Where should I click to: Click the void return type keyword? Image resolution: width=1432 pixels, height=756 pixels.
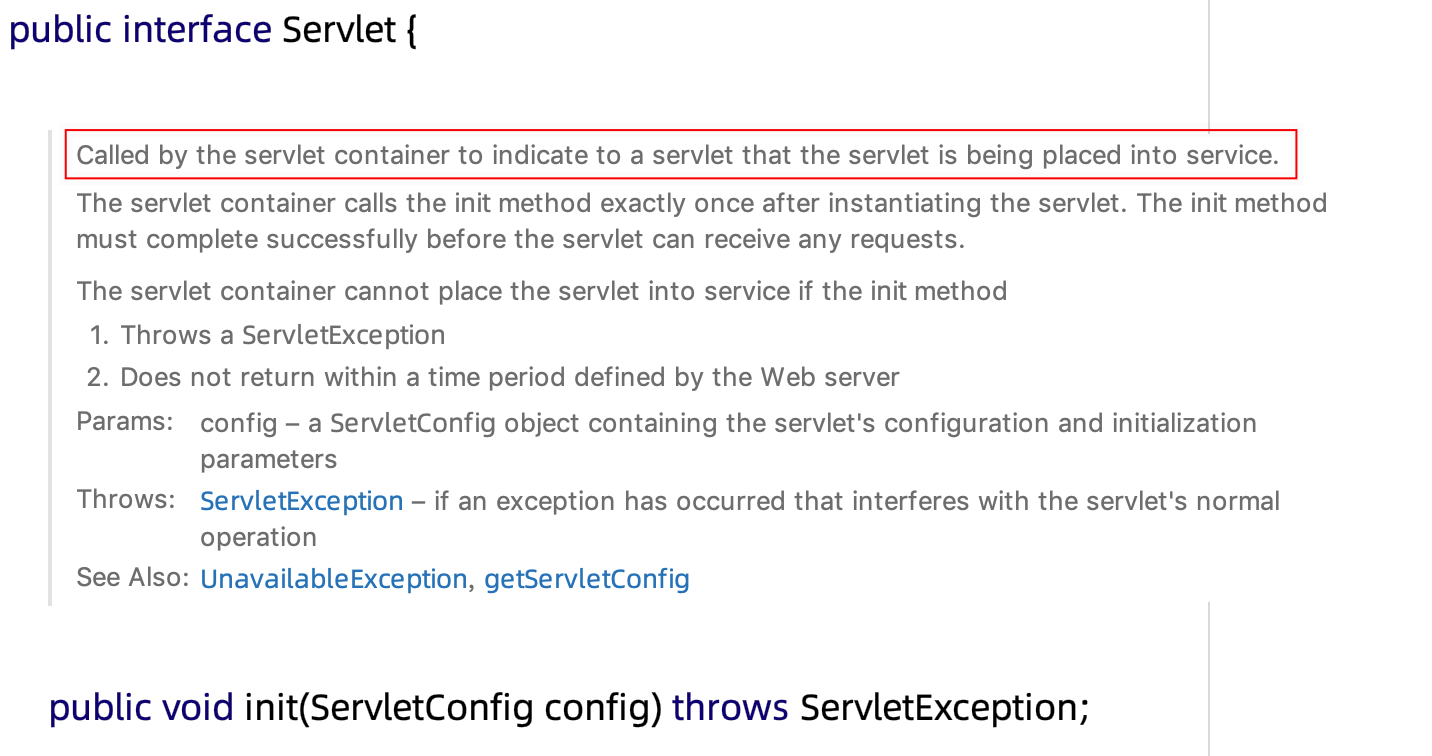coord(198,707)
